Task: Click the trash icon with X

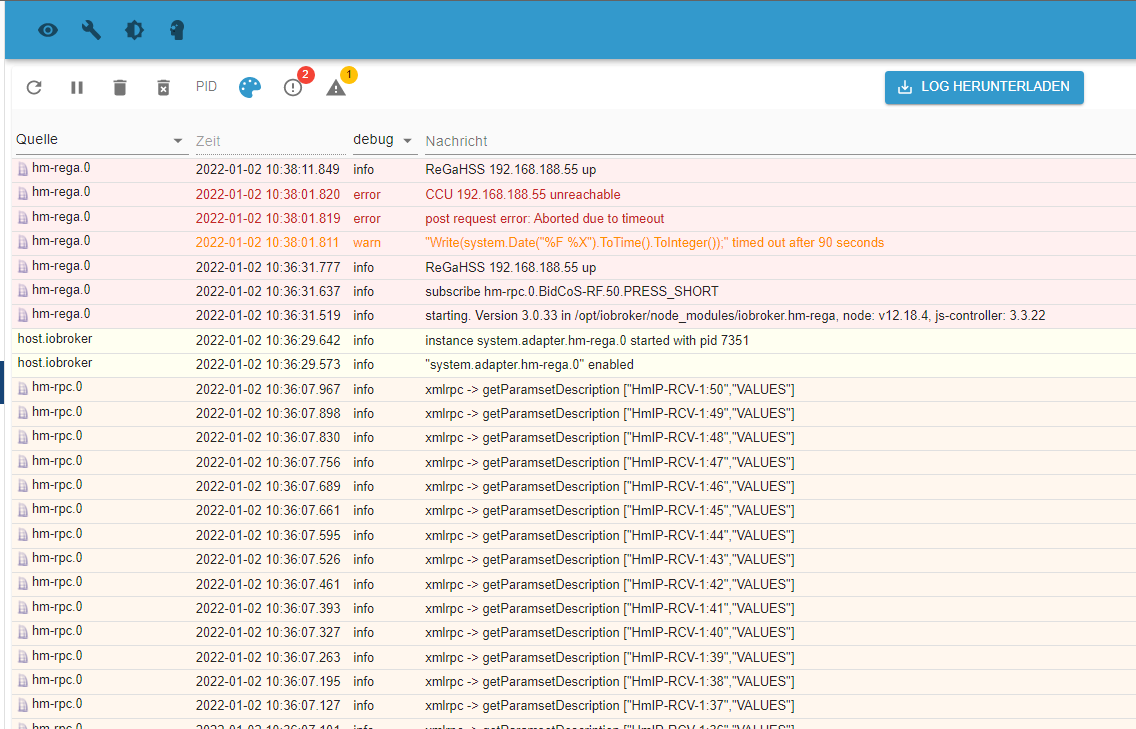Action: pyautogui.click(x=163, y=87)
